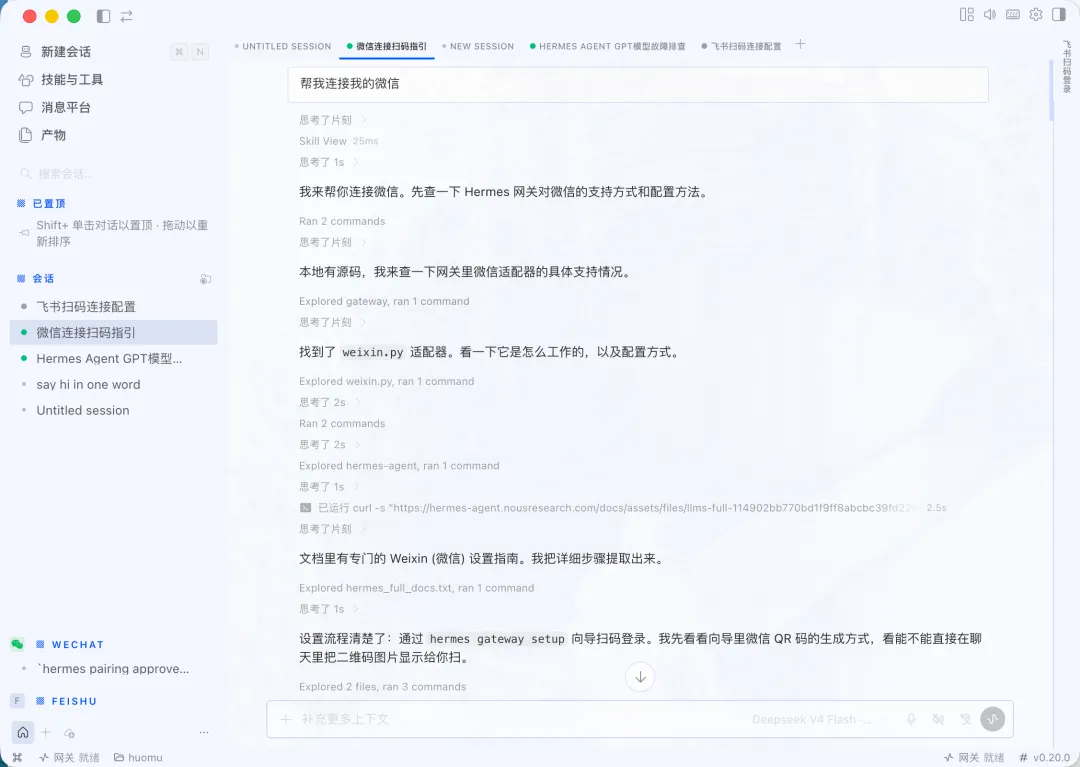
Task: Expand the first Ran 2 commands entry
Action: (342, 222)
